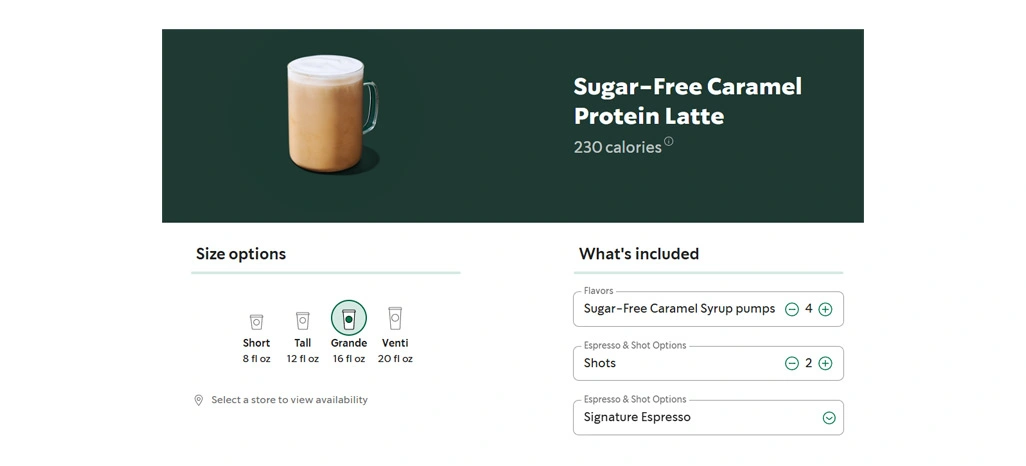Remove one espresso shot with minus
This screenshot has height=466, width=1026.
point(792,364)
